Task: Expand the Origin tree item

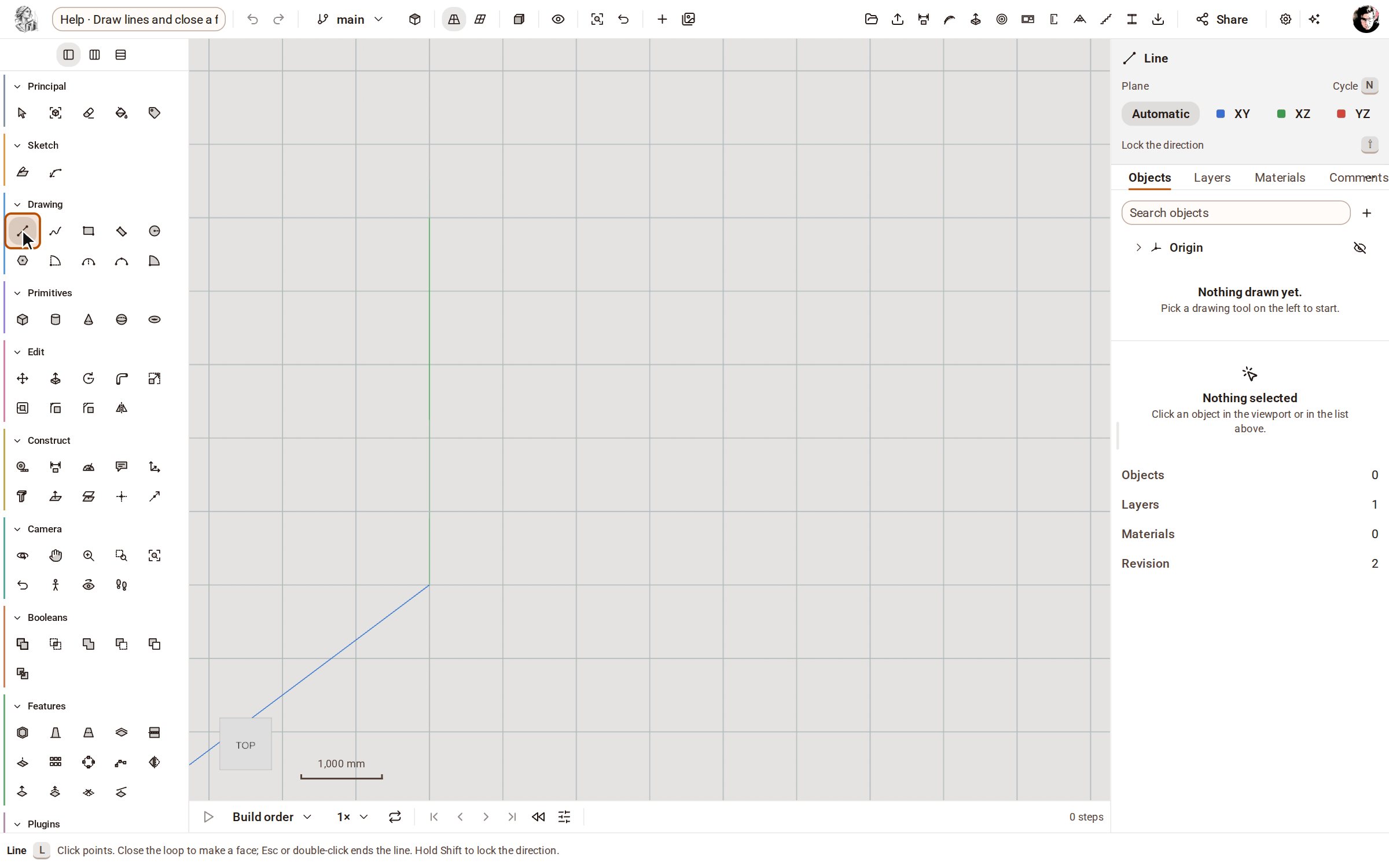Action: click(1138, 248)
